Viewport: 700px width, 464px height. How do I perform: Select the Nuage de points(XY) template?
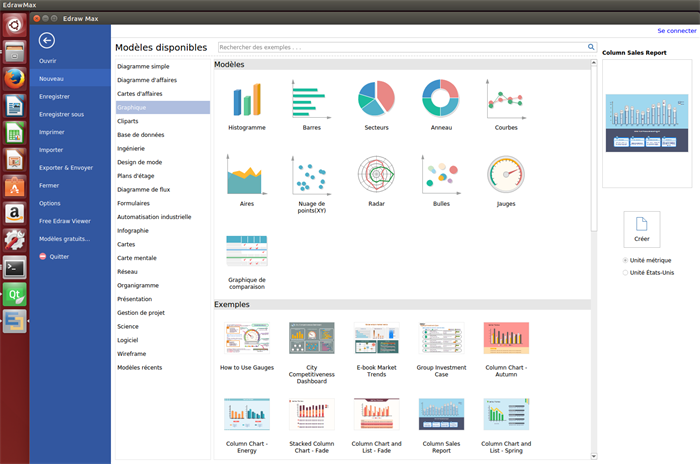(312, 184)
